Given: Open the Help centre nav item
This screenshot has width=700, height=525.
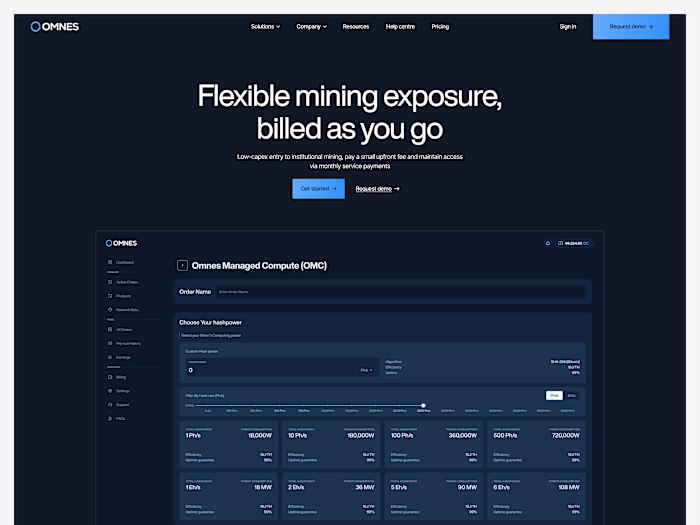Looking at the screenshot, I should point(400,27).
